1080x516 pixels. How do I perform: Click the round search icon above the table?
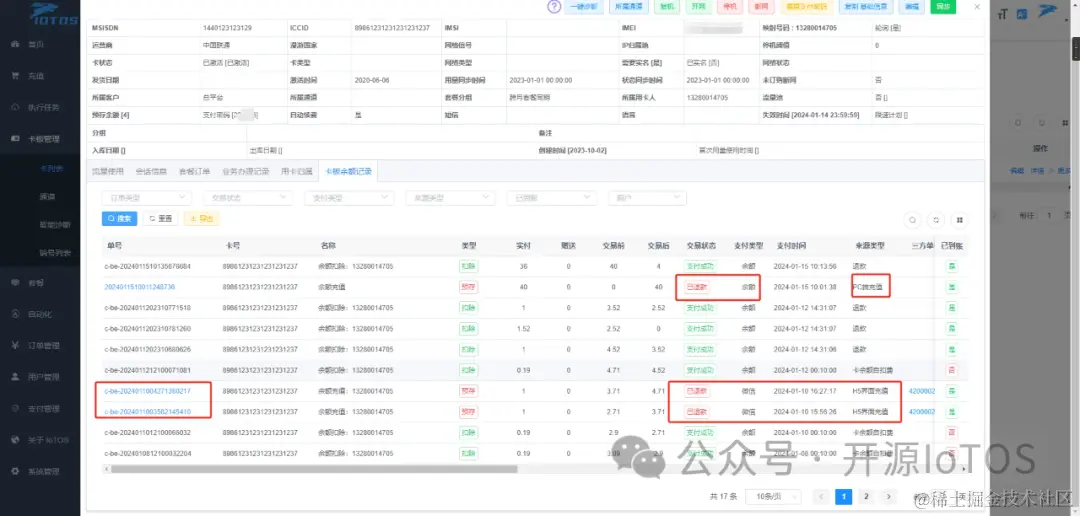tap(912, 220)
